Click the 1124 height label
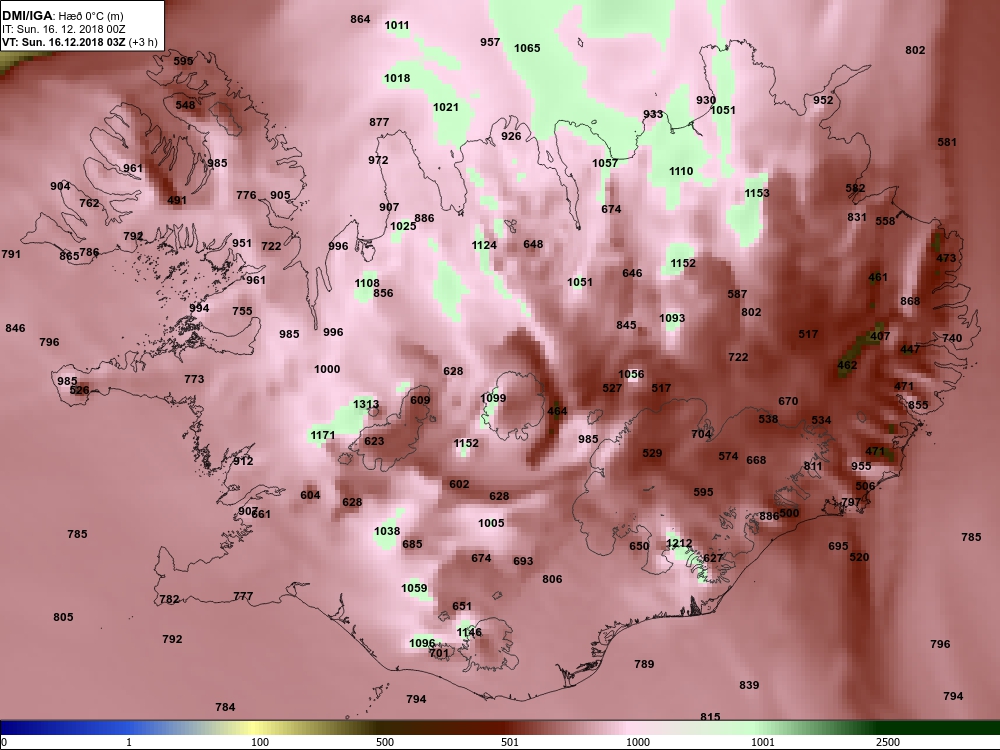1000x750 pixels. point(485,245)
